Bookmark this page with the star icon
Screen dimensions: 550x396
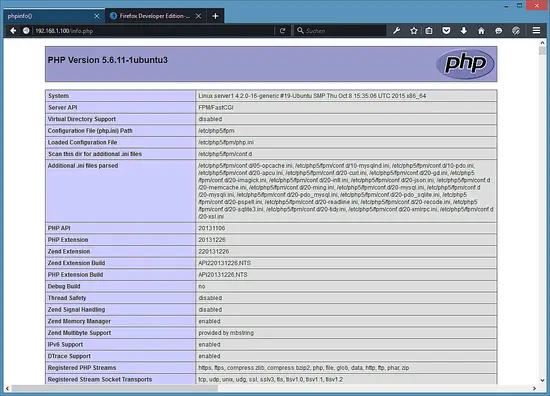click(x=414, y=31)
